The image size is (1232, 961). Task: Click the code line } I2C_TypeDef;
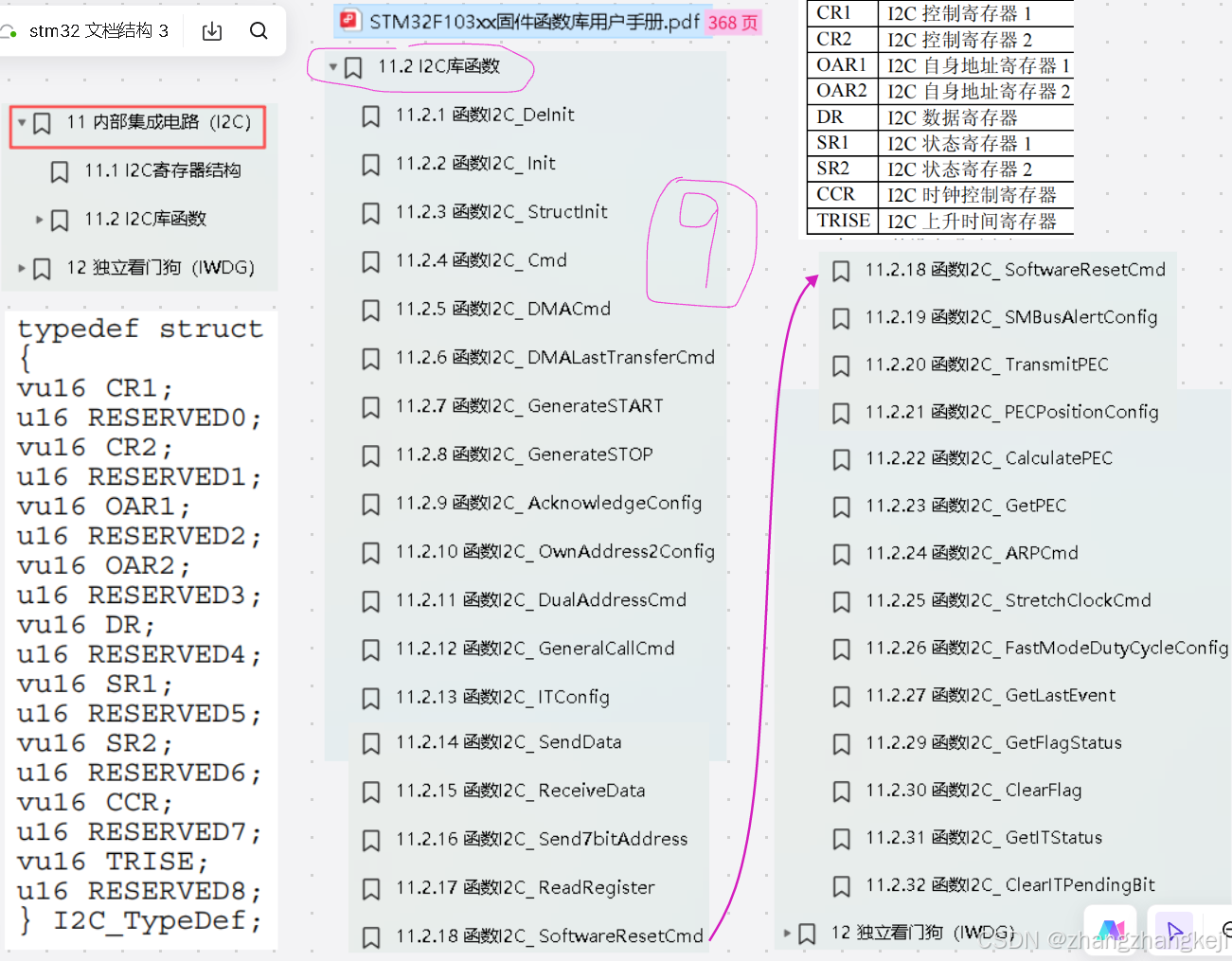[x=140, y=920]
